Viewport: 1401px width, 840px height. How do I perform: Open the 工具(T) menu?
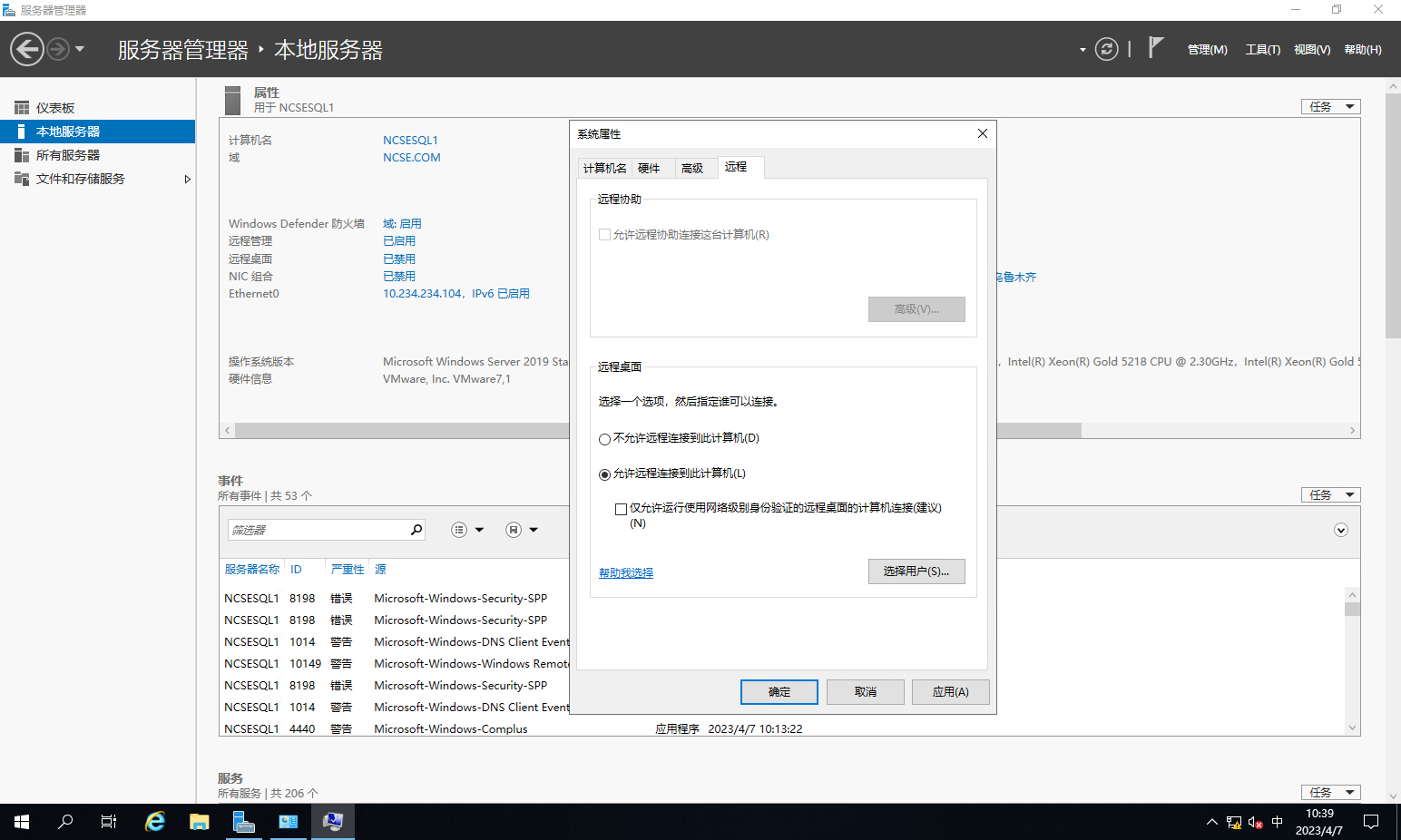1262,50
